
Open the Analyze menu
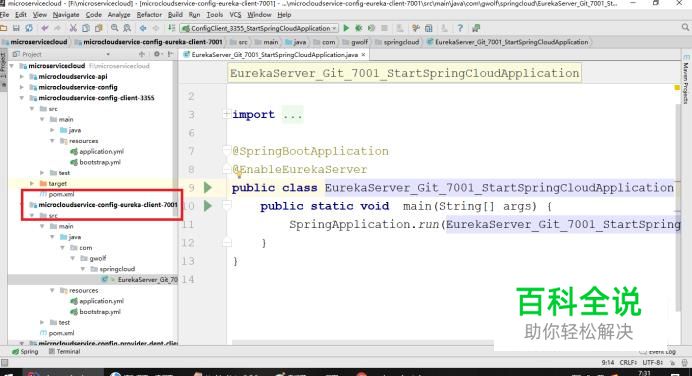[119, 15]
